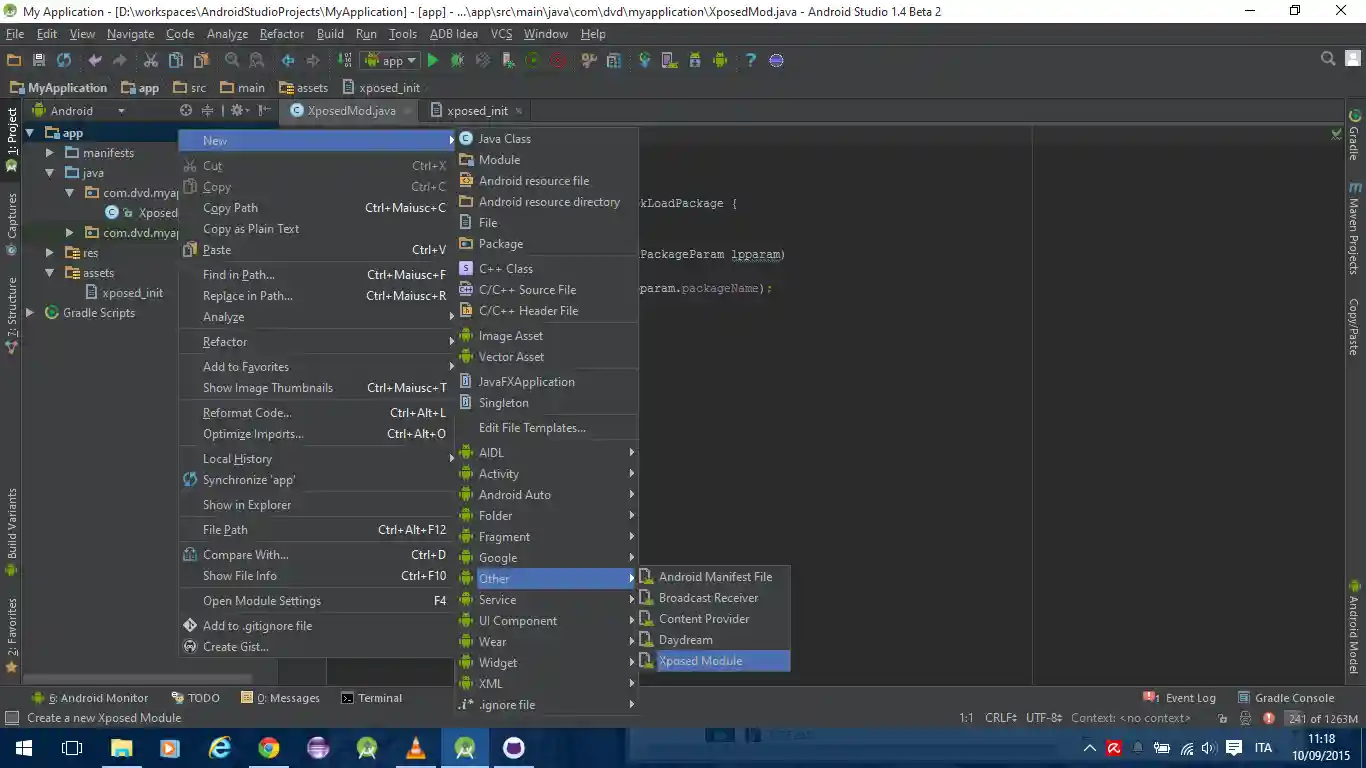
Task: Click the search magnifier at top right
Action: tap(1328, 59)
